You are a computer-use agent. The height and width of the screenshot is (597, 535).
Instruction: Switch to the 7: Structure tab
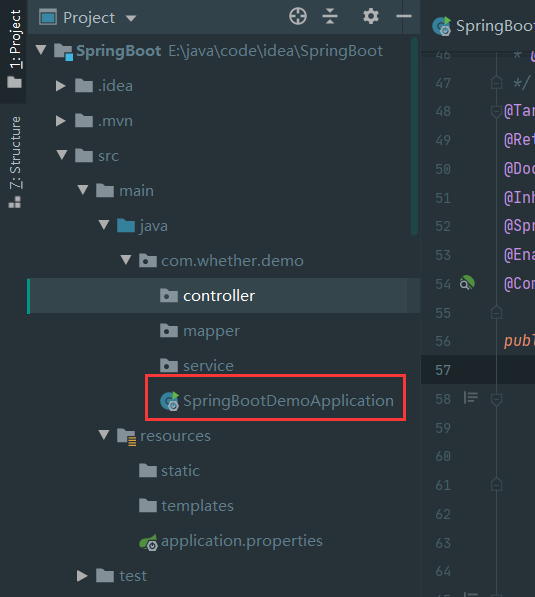(x=14, y=162)
